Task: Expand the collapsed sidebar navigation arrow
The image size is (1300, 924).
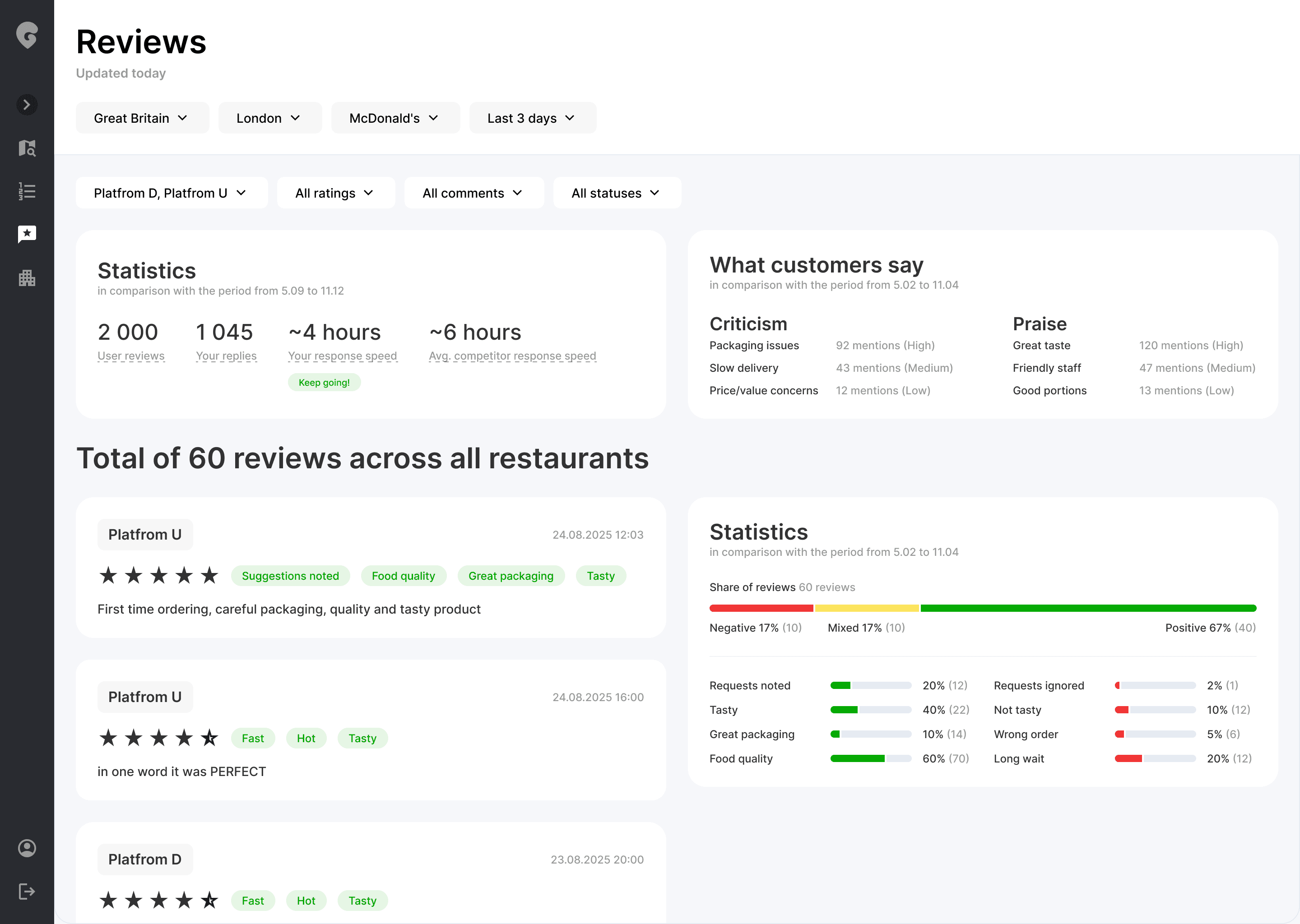Action: pyautogui.click(x=27, y=105)
